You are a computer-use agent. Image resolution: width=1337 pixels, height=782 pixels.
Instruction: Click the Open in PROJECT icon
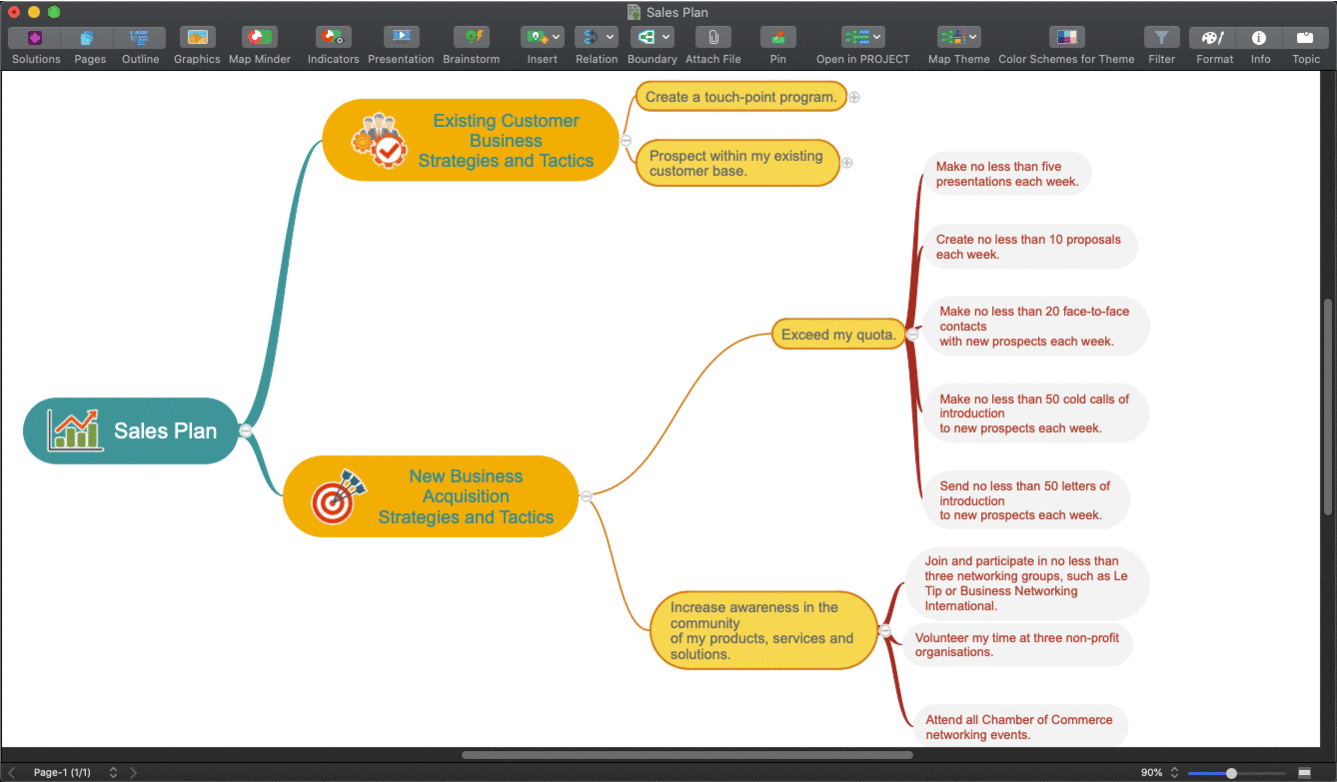coord(856,38)
